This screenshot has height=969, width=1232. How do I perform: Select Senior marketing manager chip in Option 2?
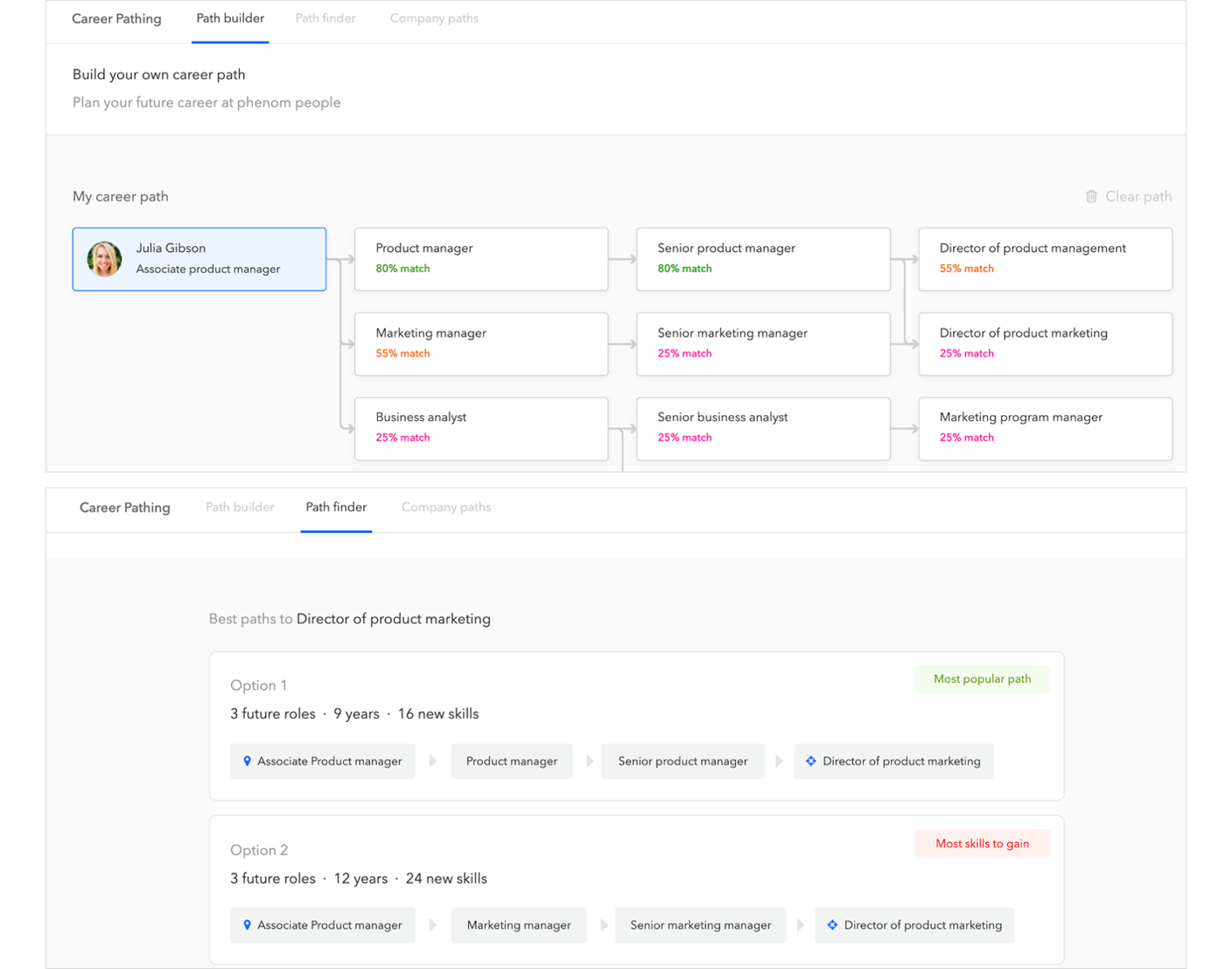[700, 925]
